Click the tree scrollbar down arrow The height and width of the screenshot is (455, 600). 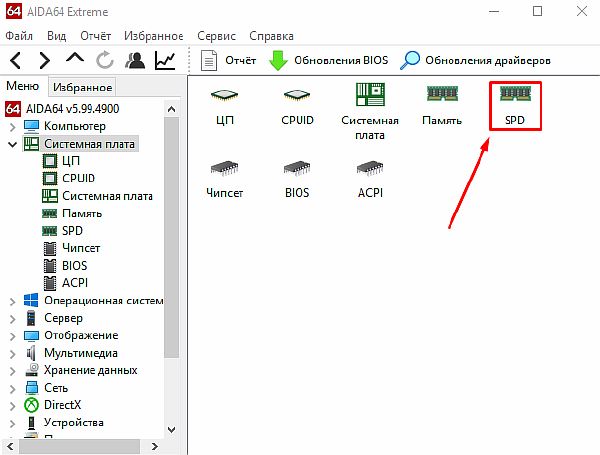[x=171, y=430]
